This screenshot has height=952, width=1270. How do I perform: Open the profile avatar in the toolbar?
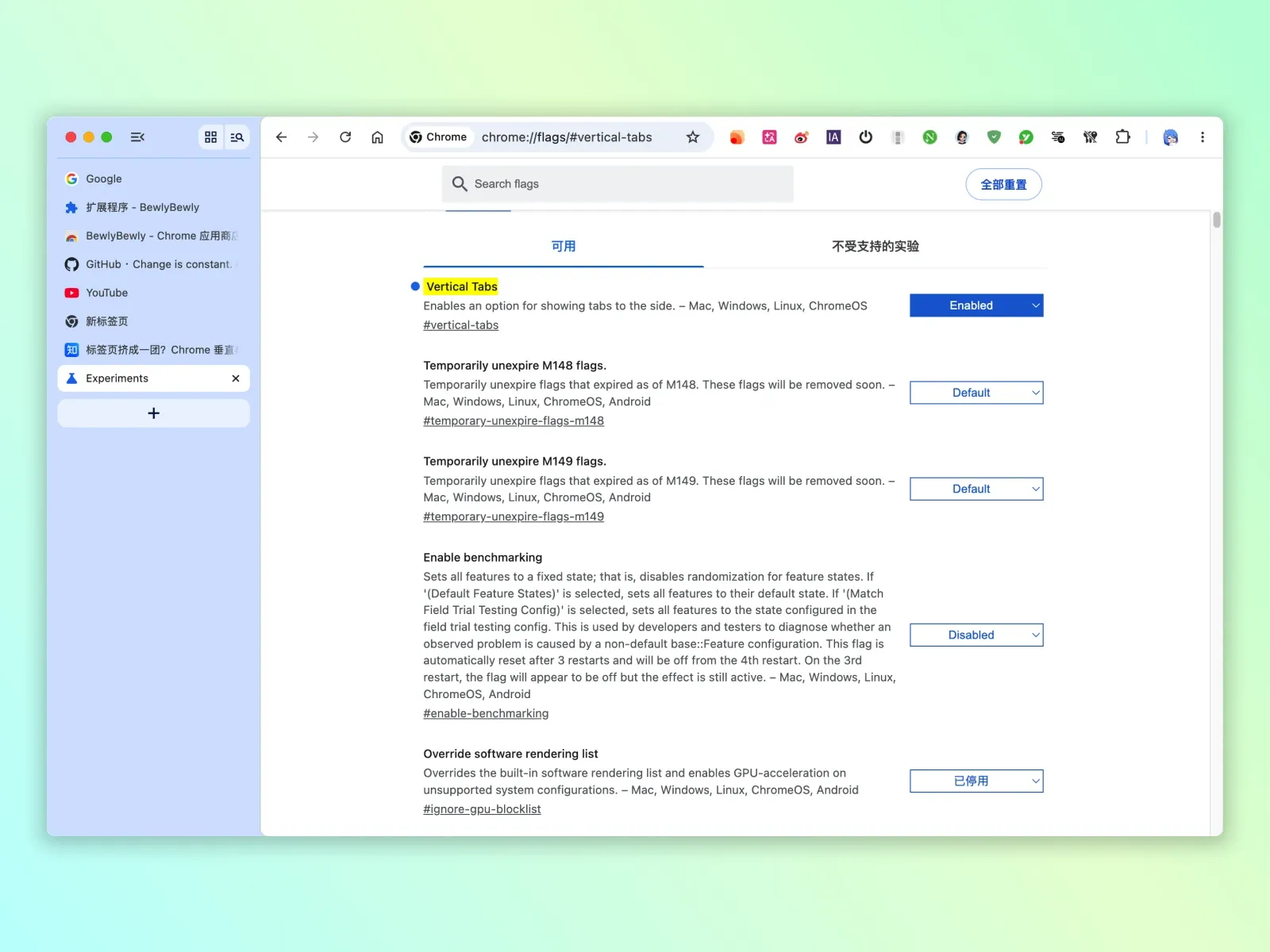1171,137
